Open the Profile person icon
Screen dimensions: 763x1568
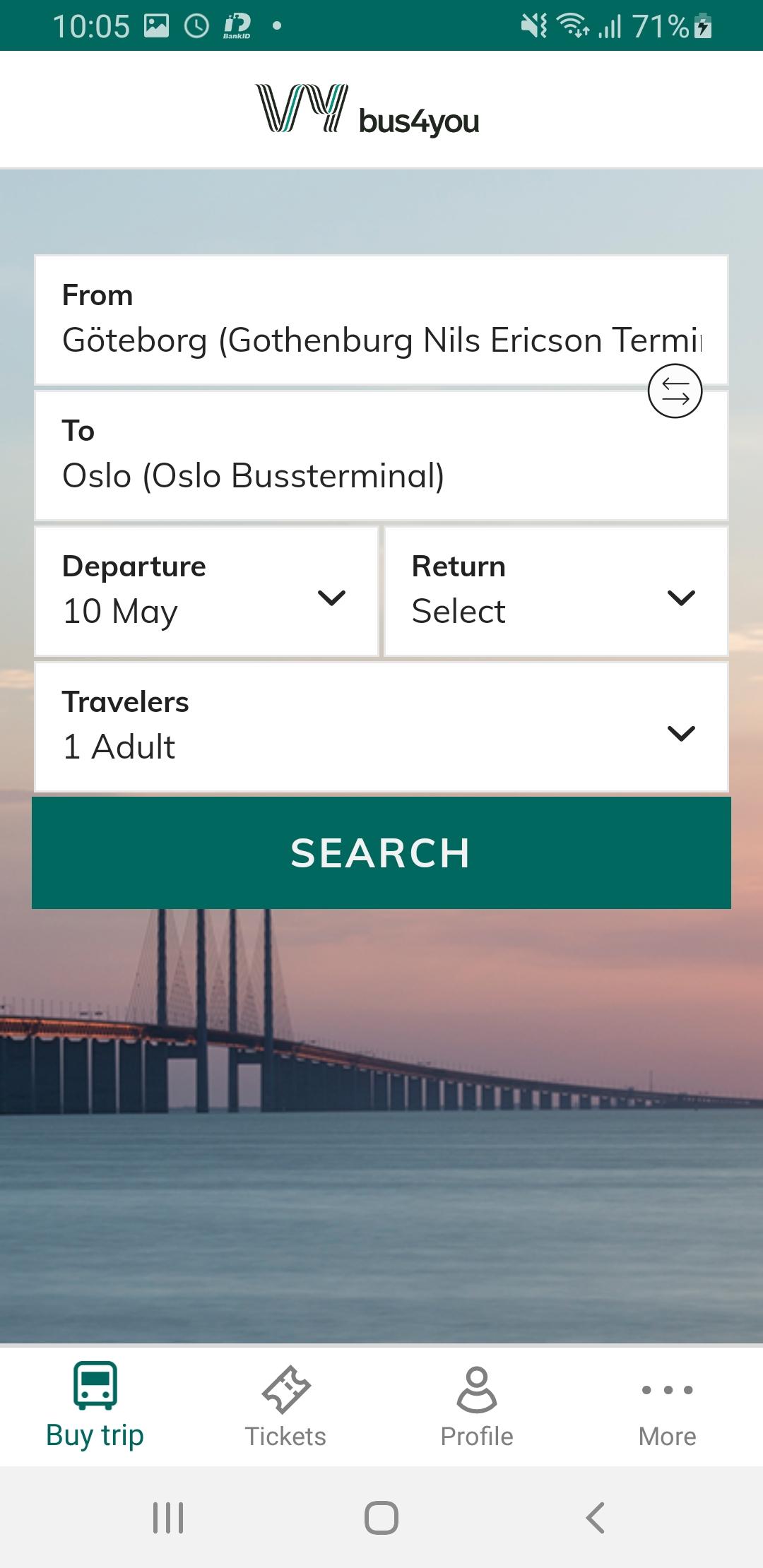[477, 1389]
